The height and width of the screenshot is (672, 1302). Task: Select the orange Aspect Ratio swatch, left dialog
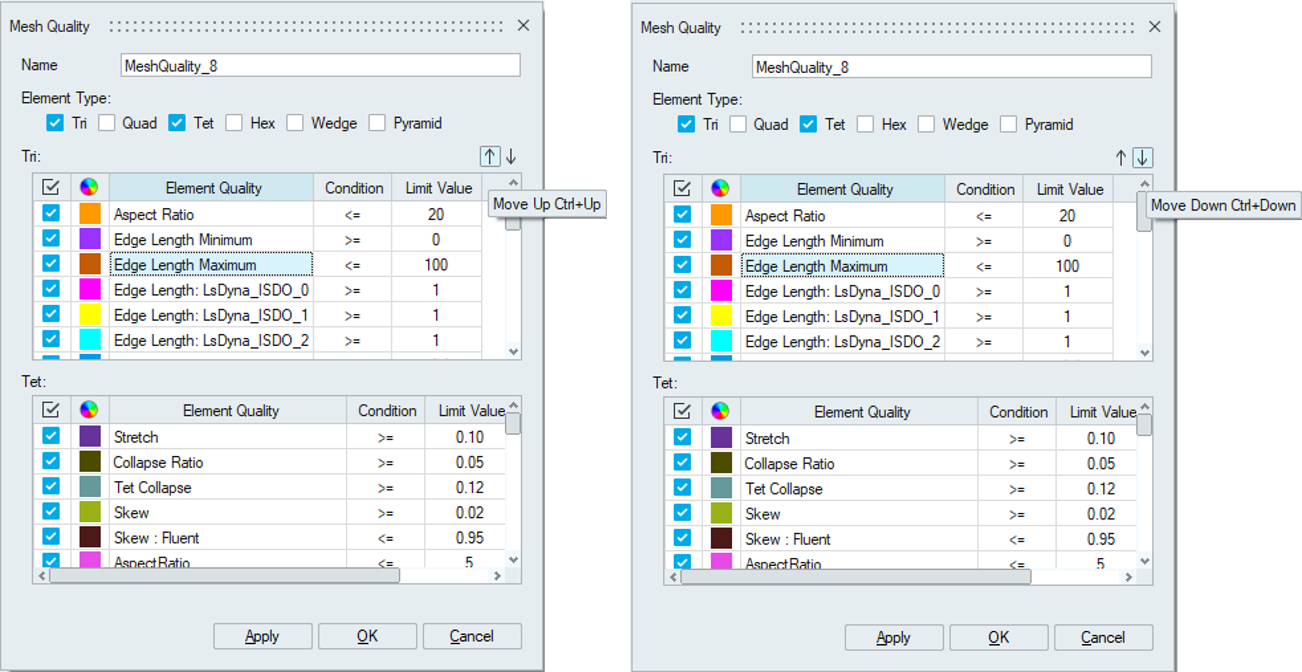(90, 214)
